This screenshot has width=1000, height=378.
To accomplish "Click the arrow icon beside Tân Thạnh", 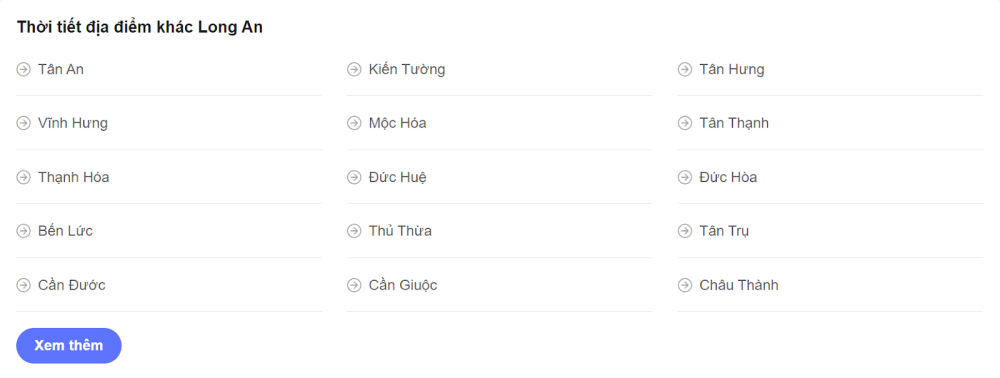I will pyautogui.click(x=684, y=123).
